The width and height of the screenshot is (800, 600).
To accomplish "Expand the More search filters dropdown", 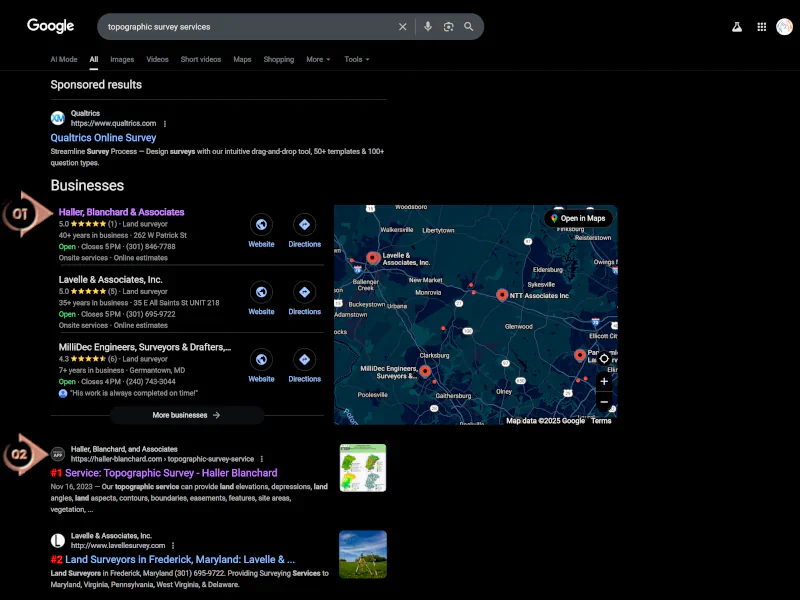I will point(318,59).
